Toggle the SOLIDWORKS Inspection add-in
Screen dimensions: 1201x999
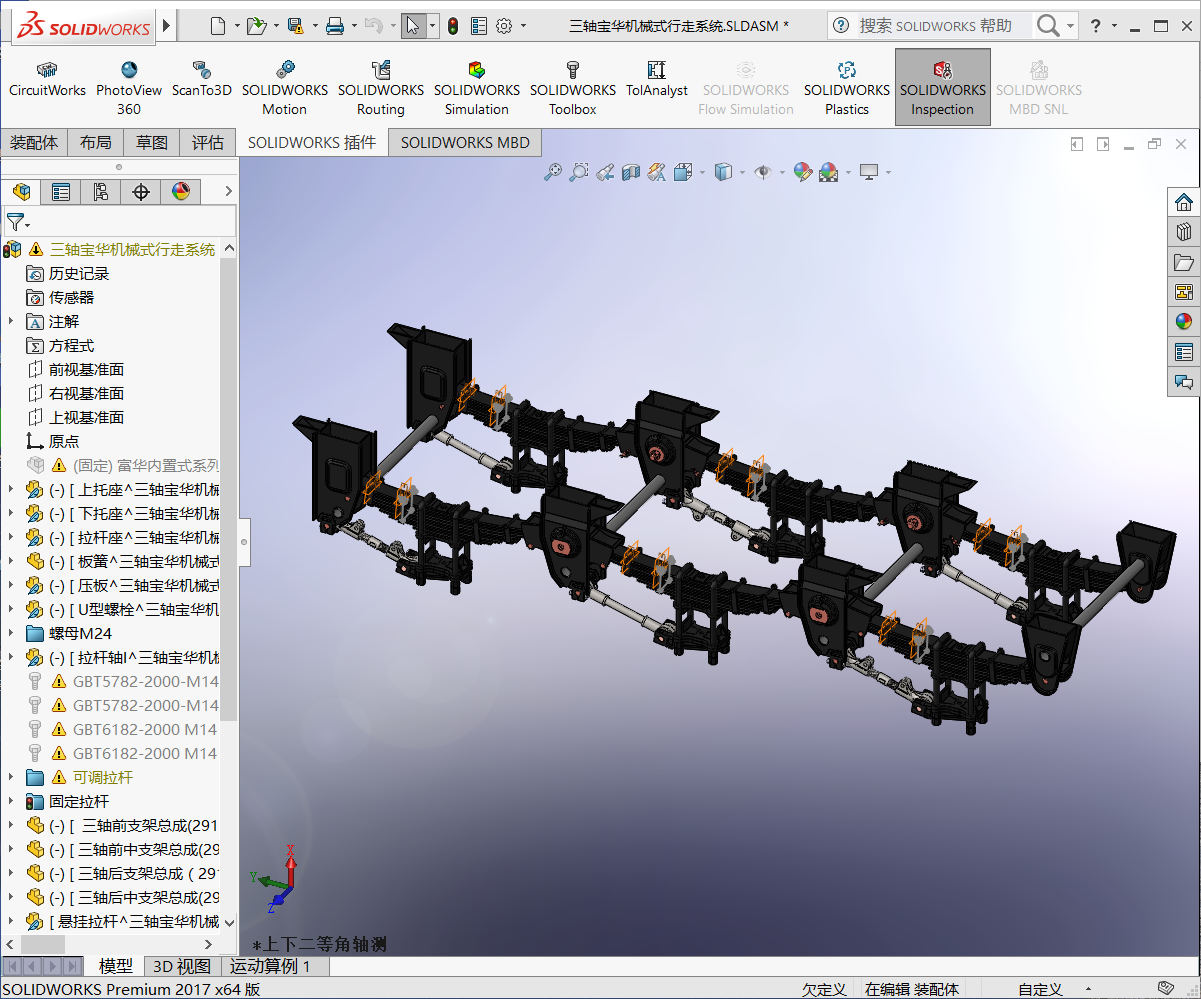click(x=942, y=88)
